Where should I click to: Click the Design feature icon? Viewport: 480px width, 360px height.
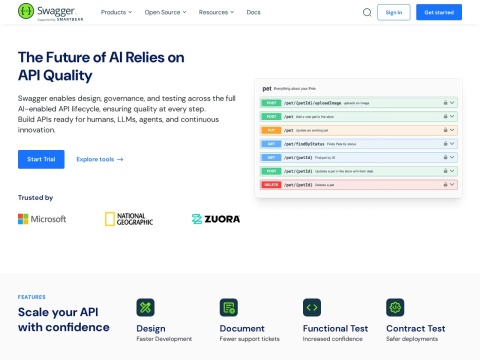[145, 307]
